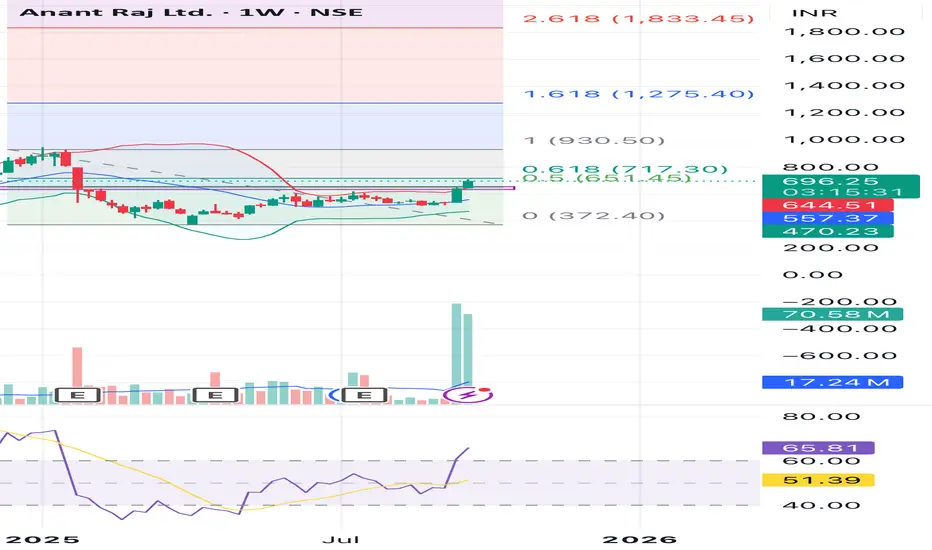
Task: Click the yellow RSI average value 51.39
Action: tap(818, 480)
